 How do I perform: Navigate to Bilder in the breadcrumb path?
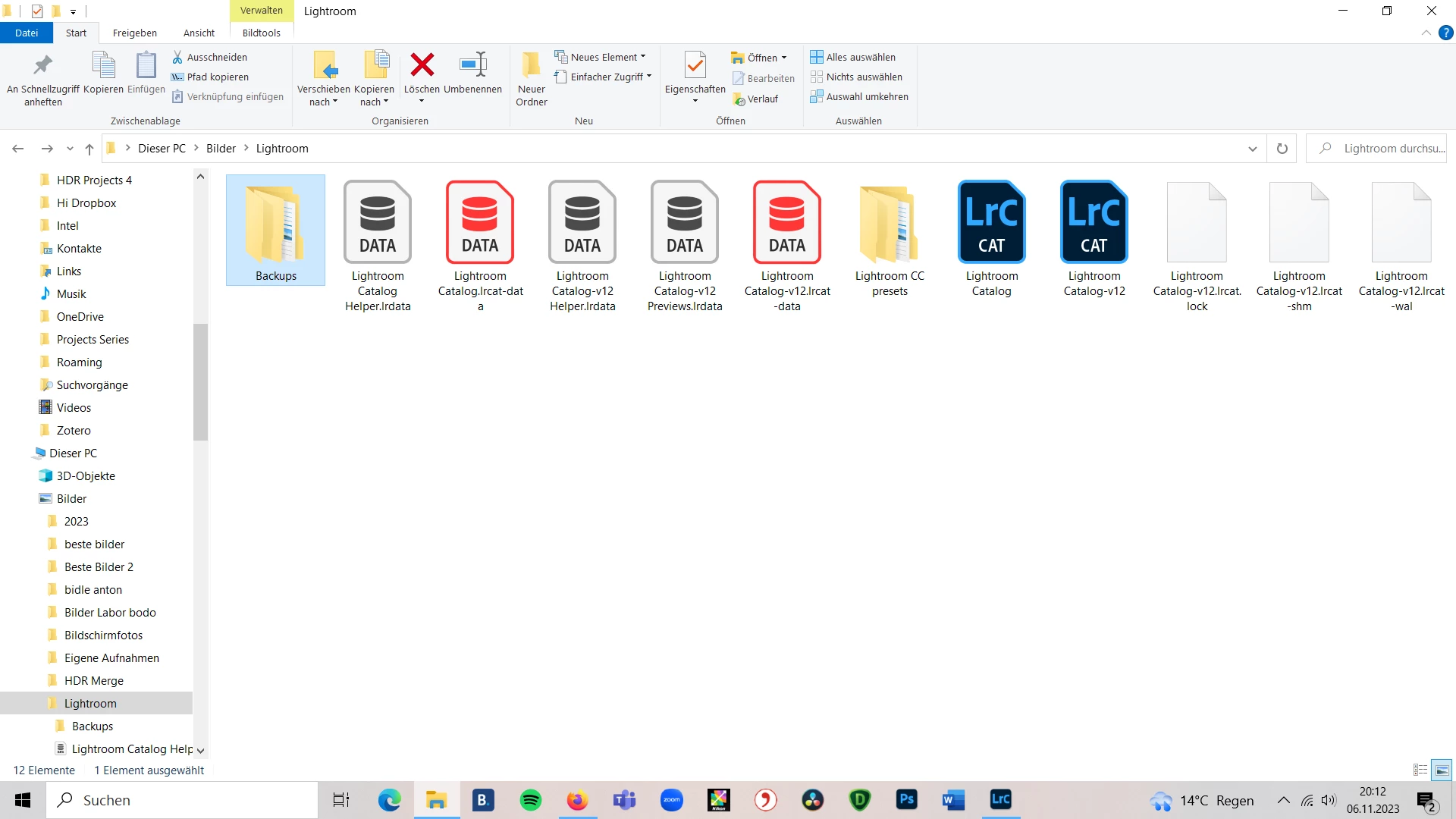(221, 149)
